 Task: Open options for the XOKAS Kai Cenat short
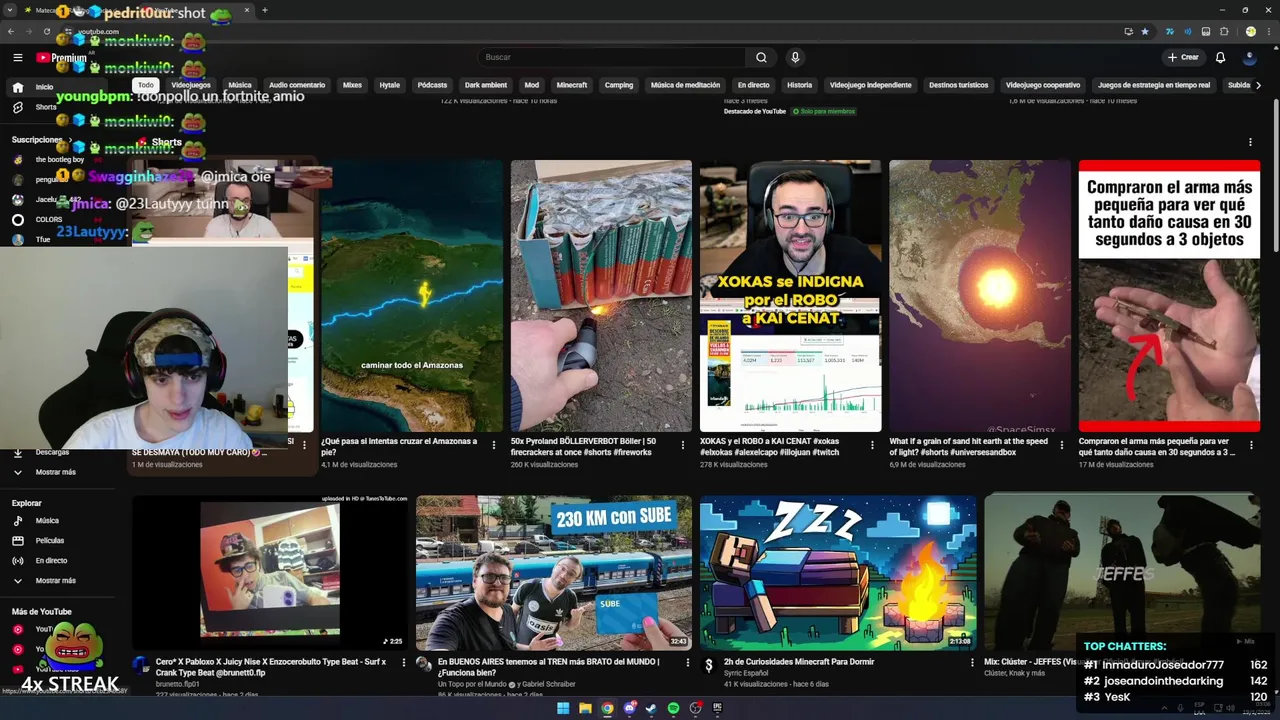(x=873, y=446)
